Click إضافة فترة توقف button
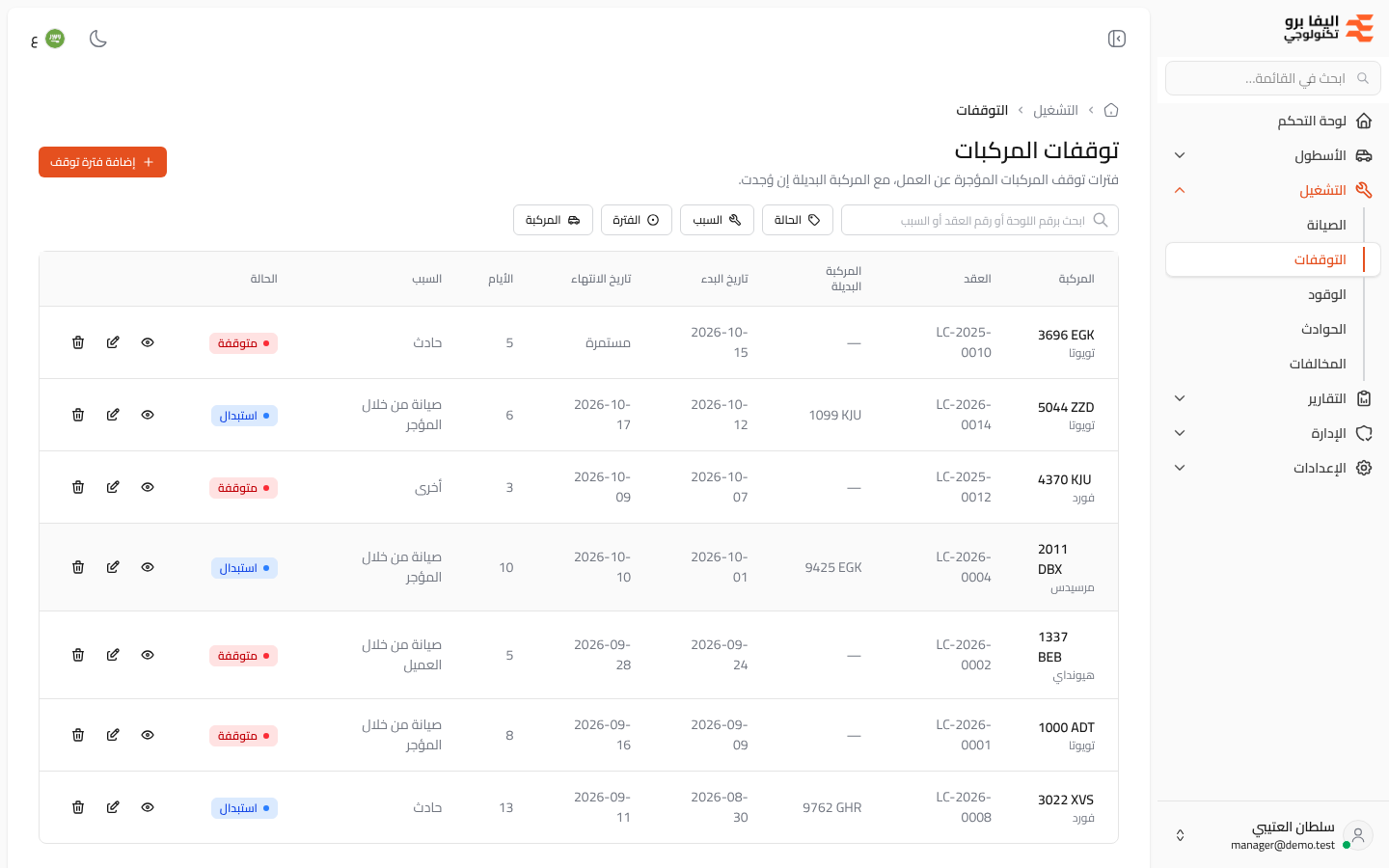This screenshot has height=868, width=1389. pyautogui.click(x=102, y=162)
